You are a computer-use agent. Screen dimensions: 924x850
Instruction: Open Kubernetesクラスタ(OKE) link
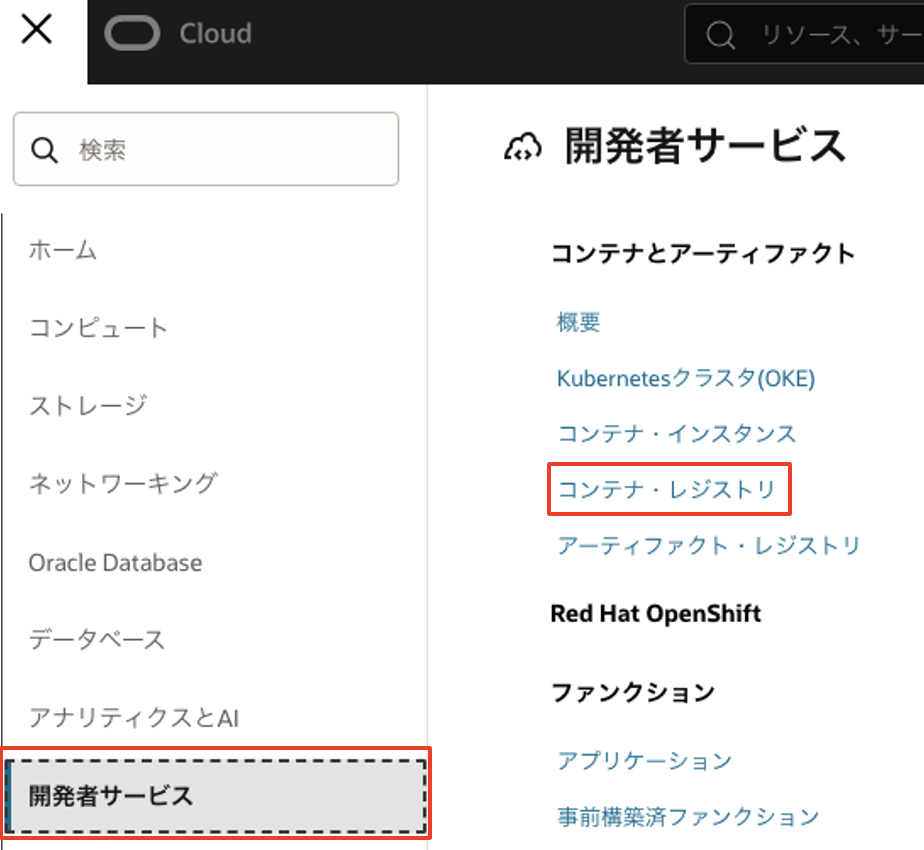(686, 378)
